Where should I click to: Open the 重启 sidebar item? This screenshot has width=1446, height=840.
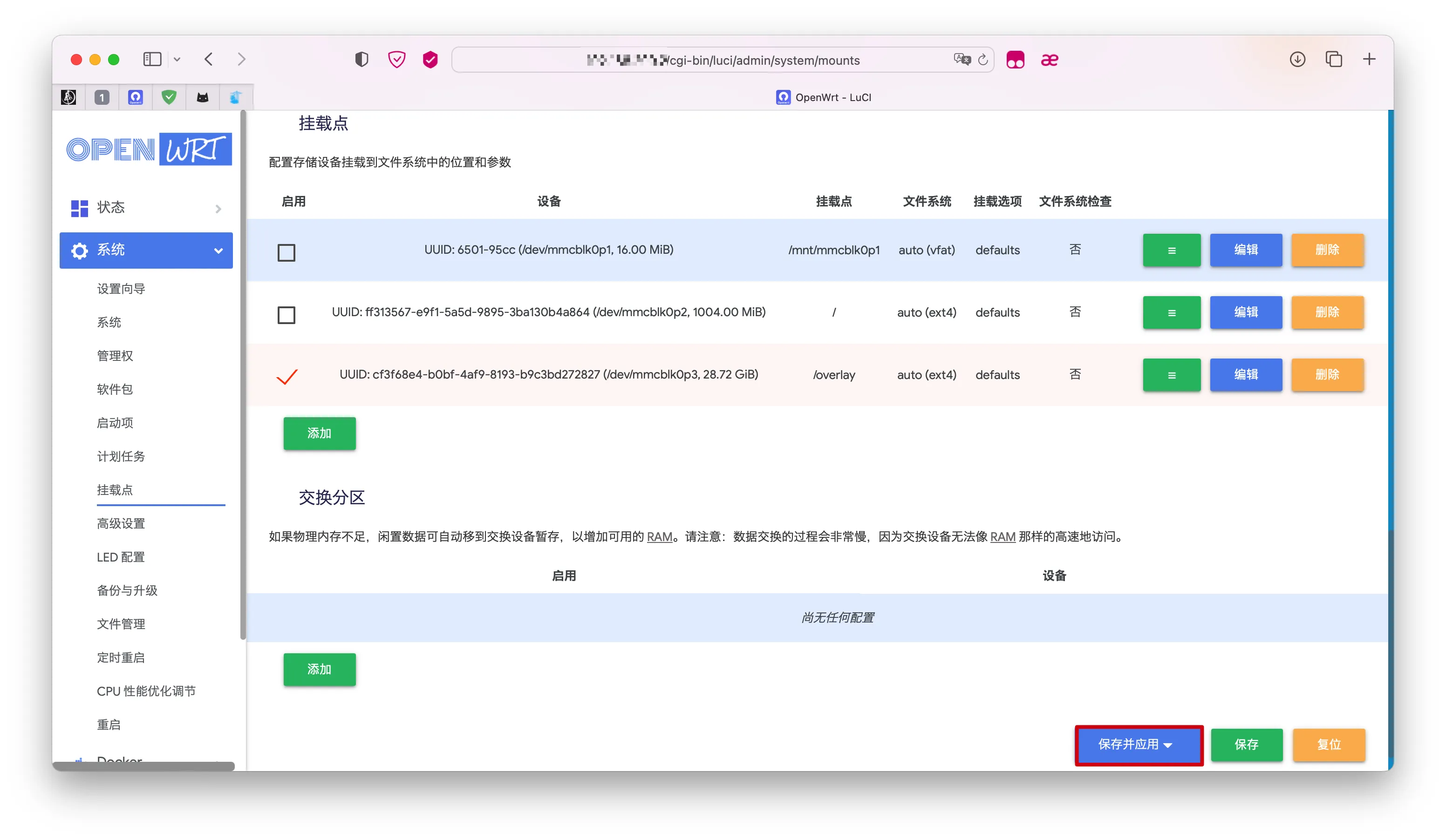click(x=109, y=725)
